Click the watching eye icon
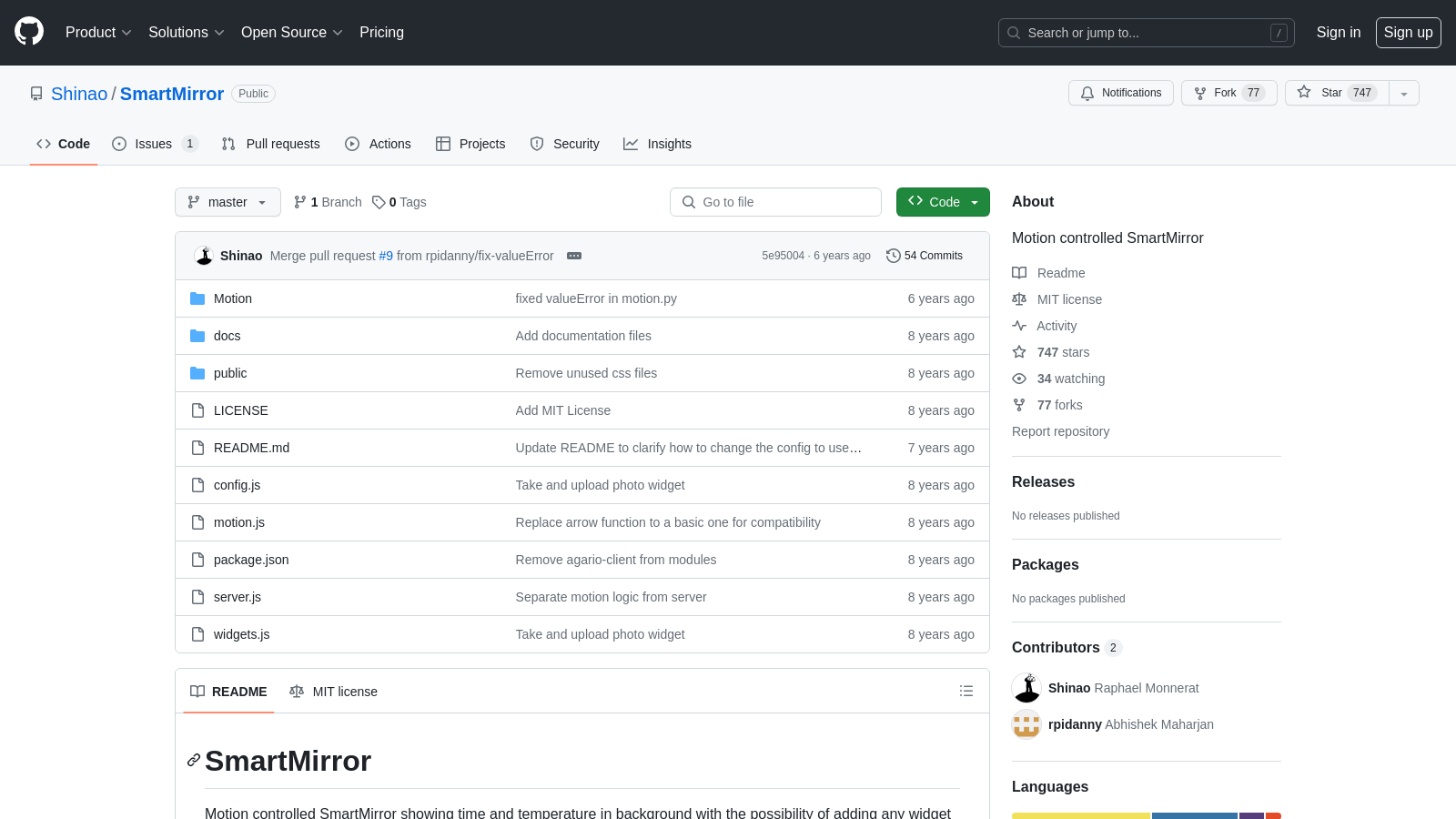 pyautogui.click(x=1019, y=379)
